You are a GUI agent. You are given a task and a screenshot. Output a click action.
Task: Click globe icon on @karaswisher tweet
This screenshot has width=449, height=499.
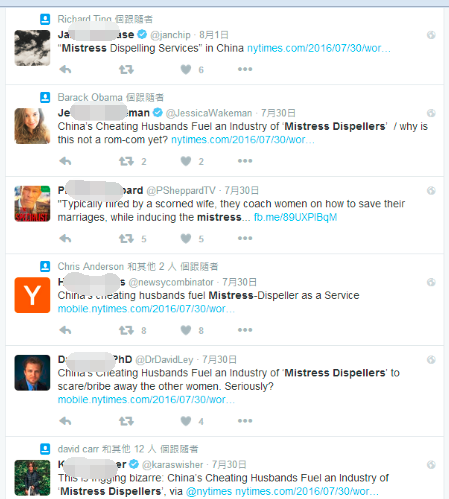[431, 465]
